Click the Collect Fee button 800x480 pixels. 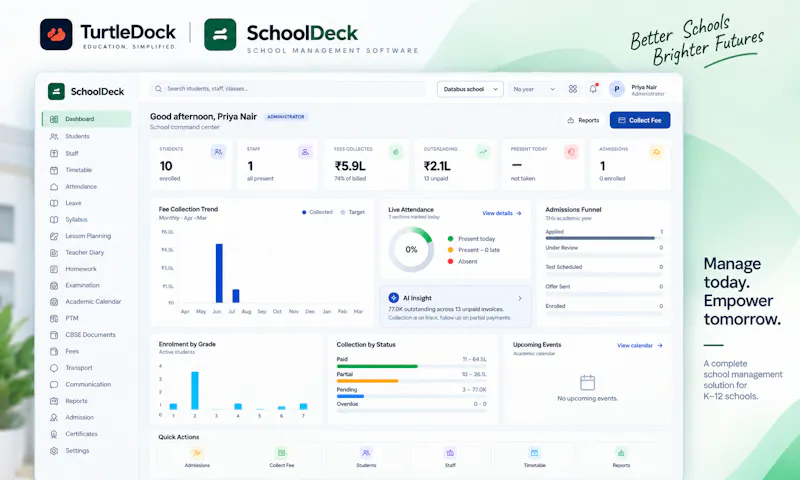click(x=640, y=120)
